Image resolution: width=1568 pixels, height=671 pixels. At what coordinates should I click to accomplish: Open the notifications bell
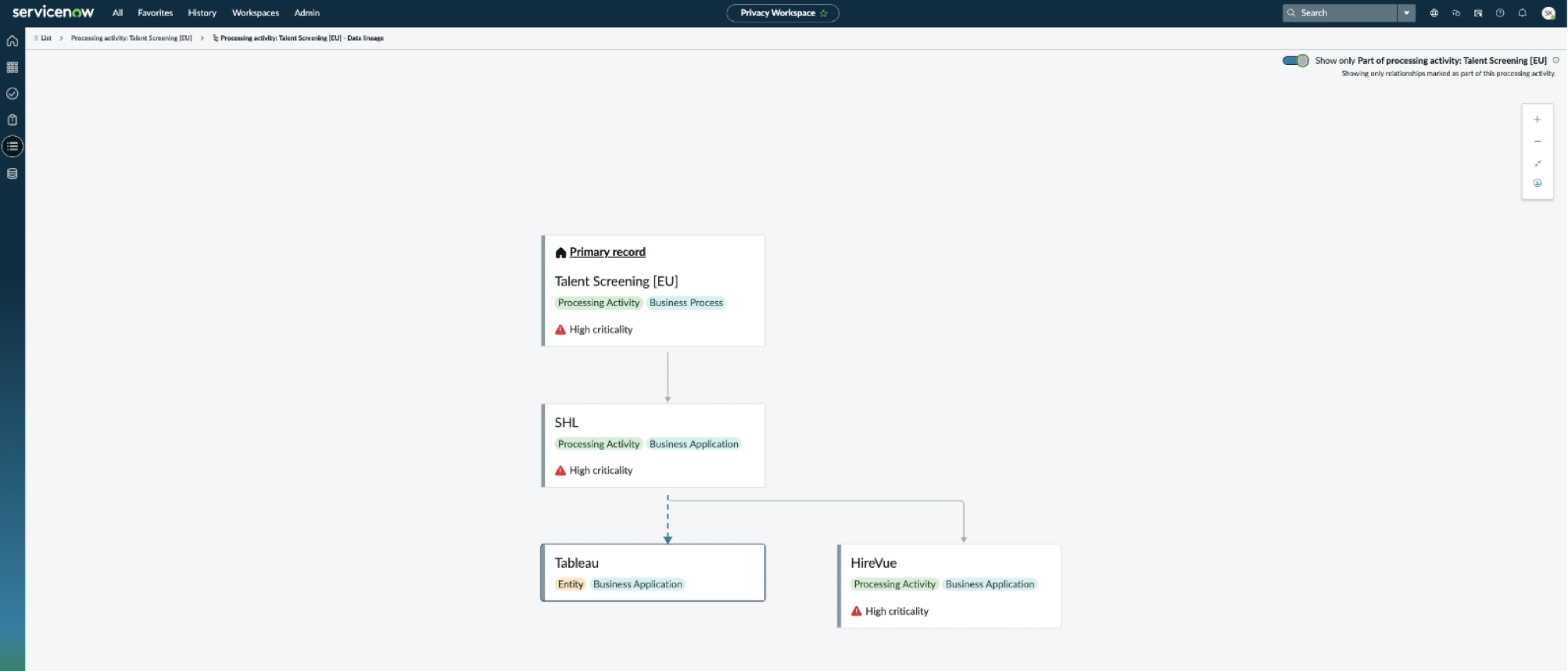click(1522, 13)
